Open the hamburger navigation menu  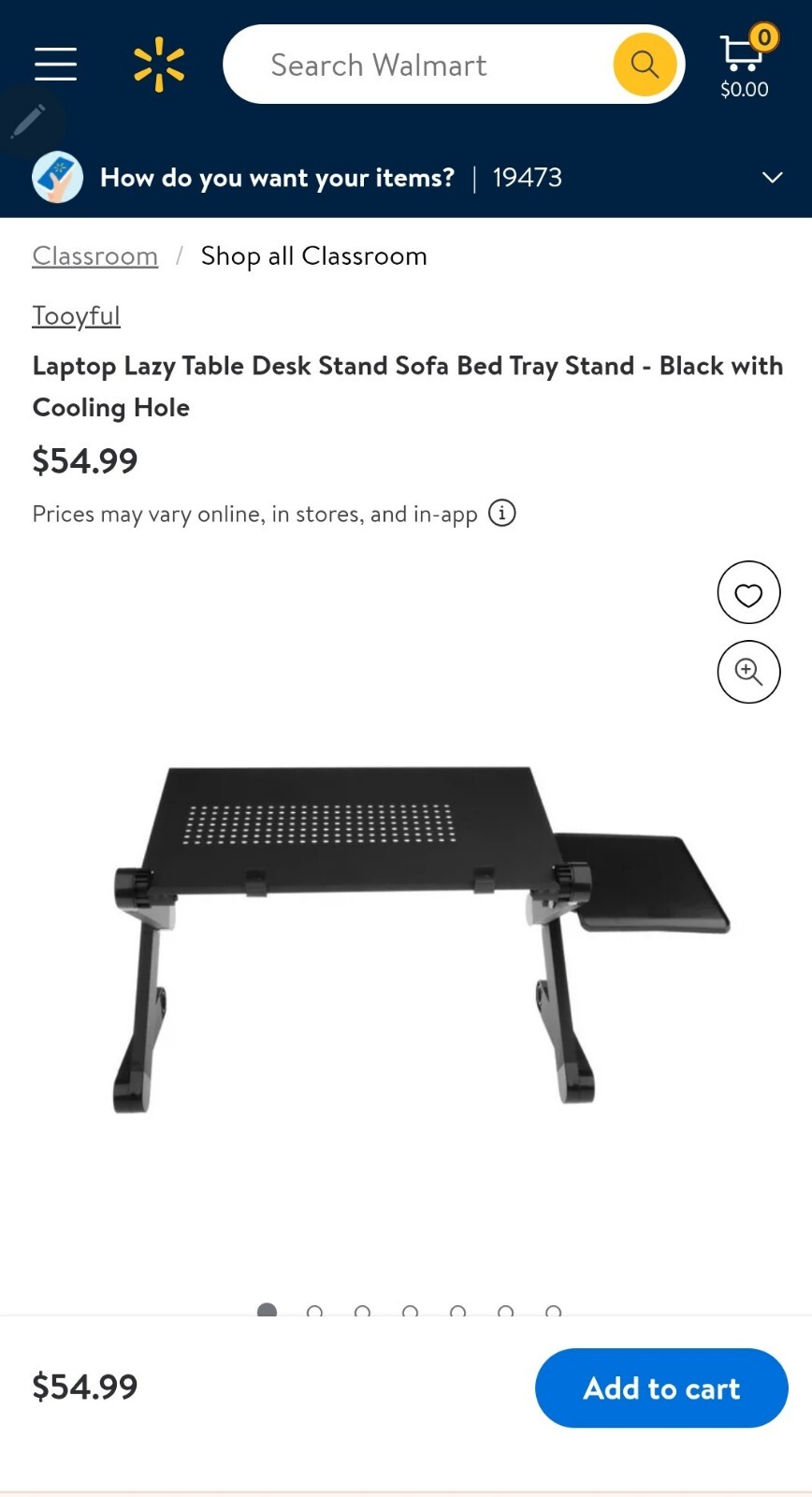[56, 65]
